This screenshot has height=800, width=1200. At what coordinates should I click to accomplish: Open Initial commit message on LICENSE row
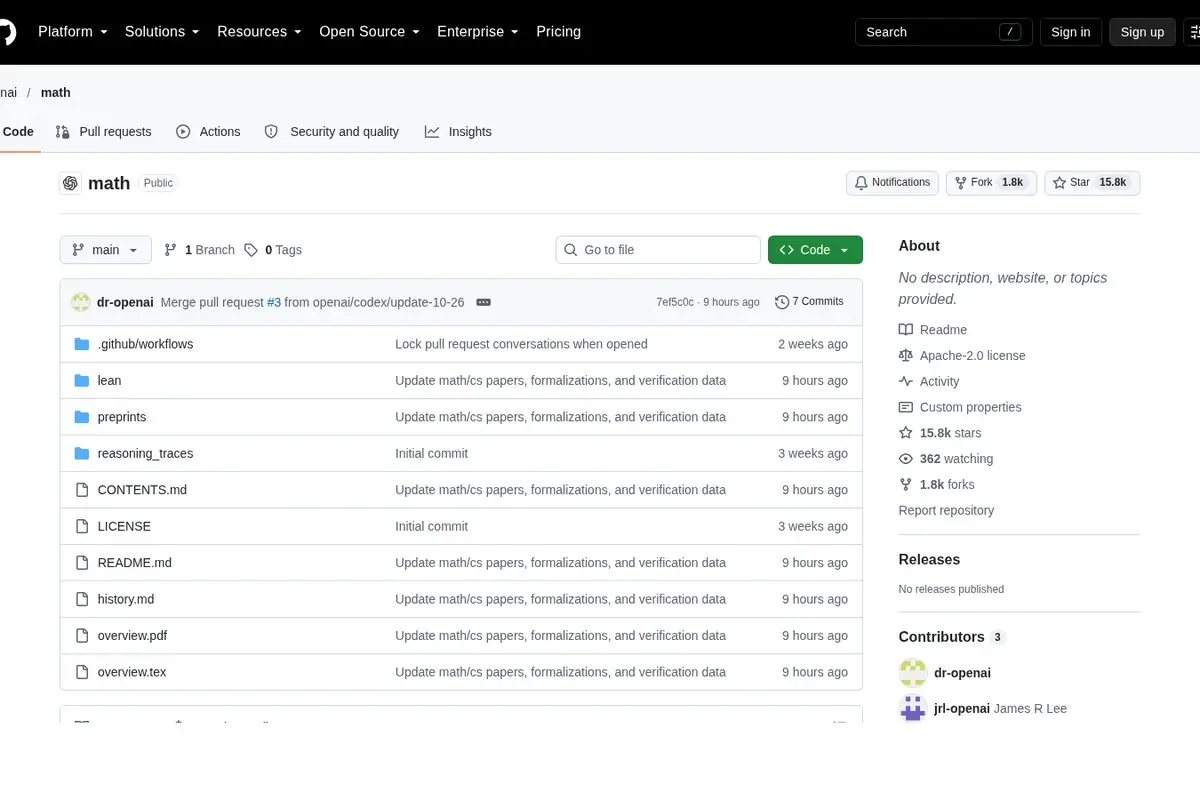(x=431, y=527)
